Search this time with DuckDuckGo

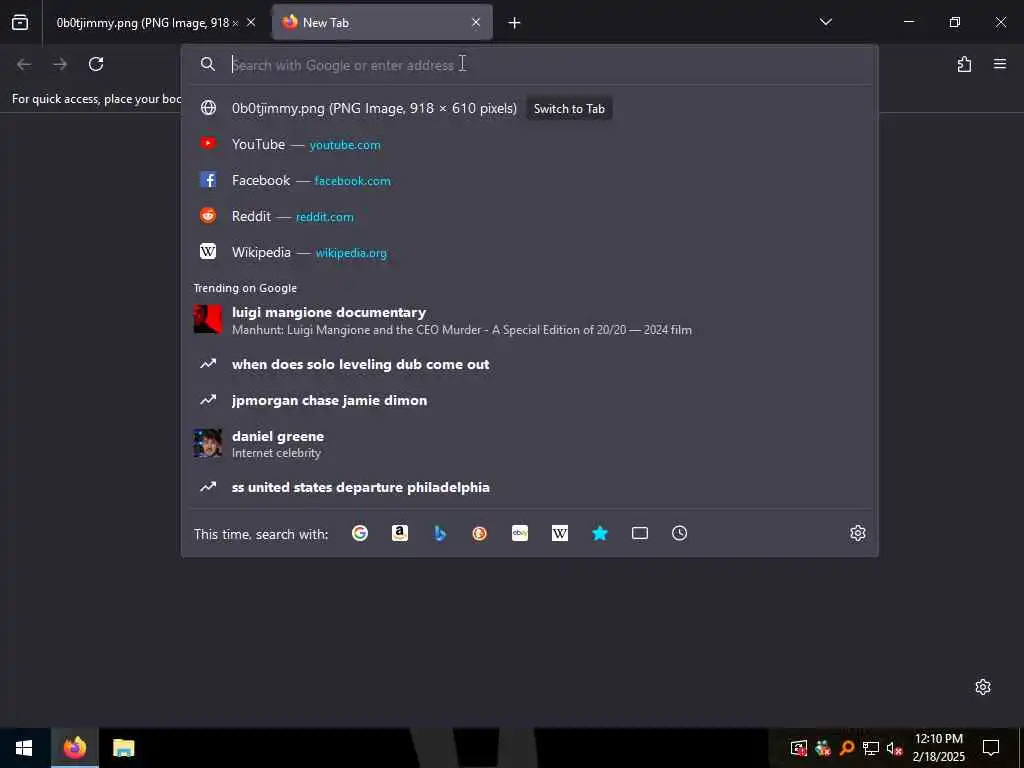coord(479,534)
